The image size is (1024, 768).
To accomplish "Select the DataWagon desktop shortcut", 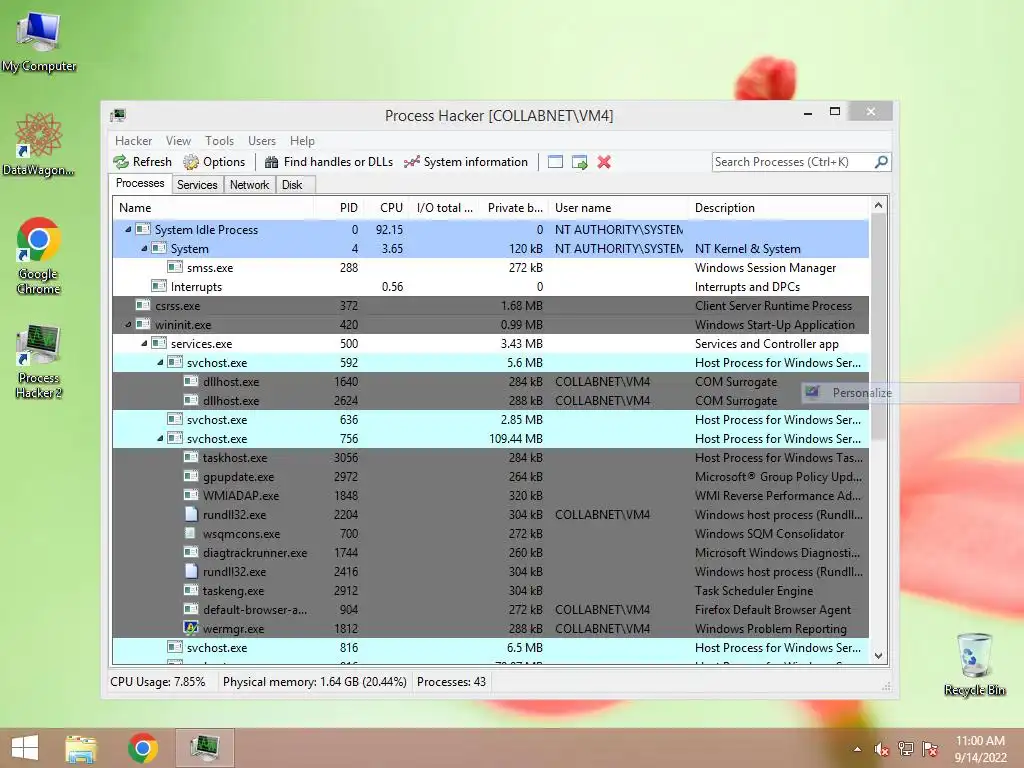I will [x=39, y=144].
